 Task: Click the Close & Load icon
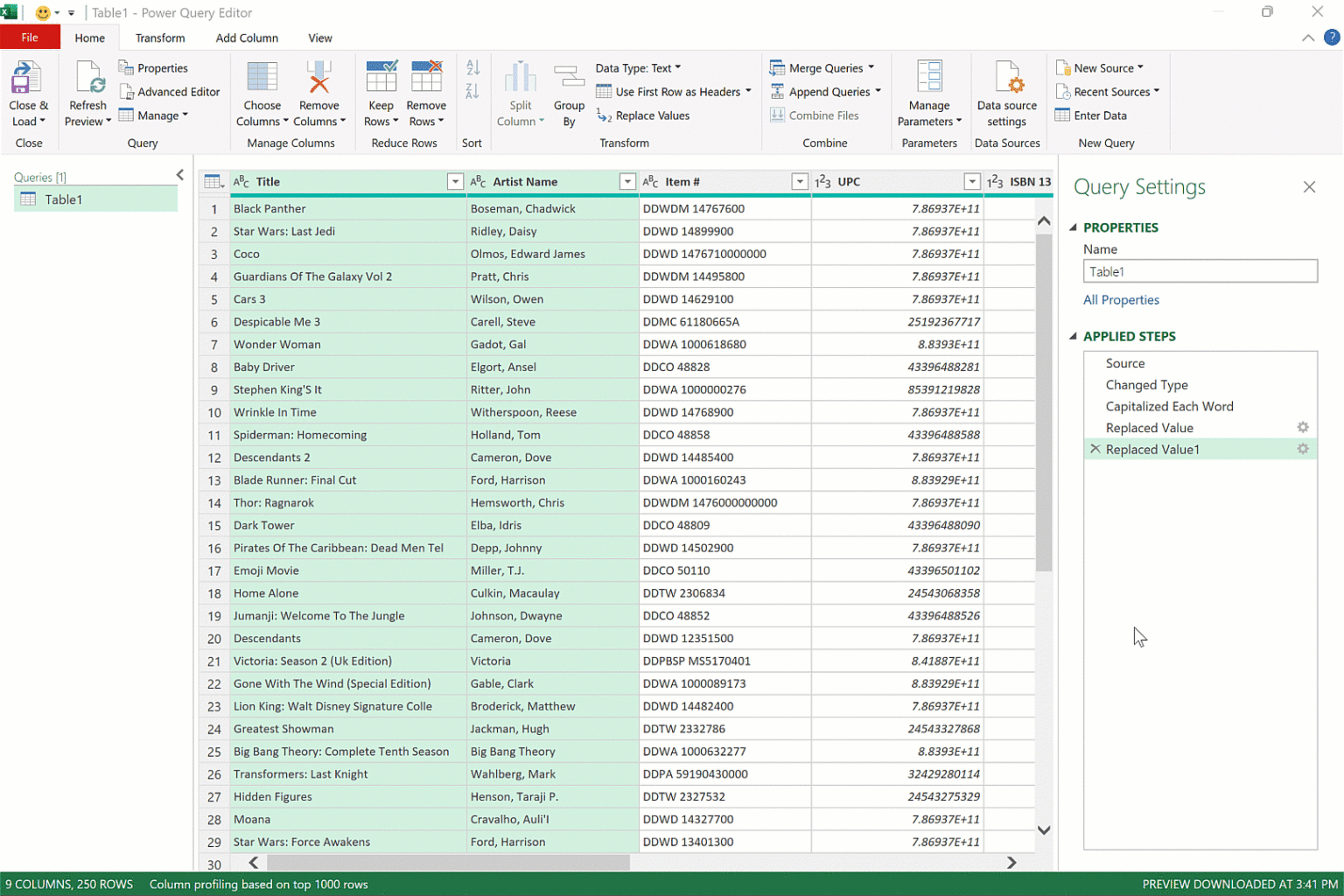27,79
